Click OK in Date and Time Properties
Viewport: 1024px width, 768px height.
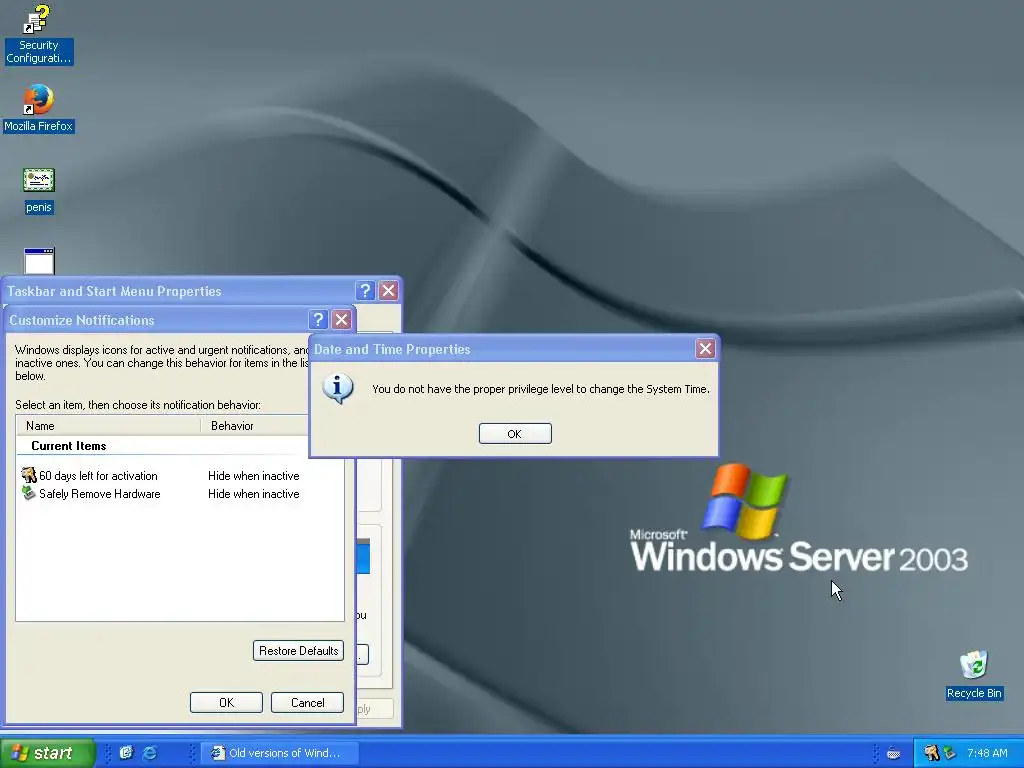(x=515, y=434)
